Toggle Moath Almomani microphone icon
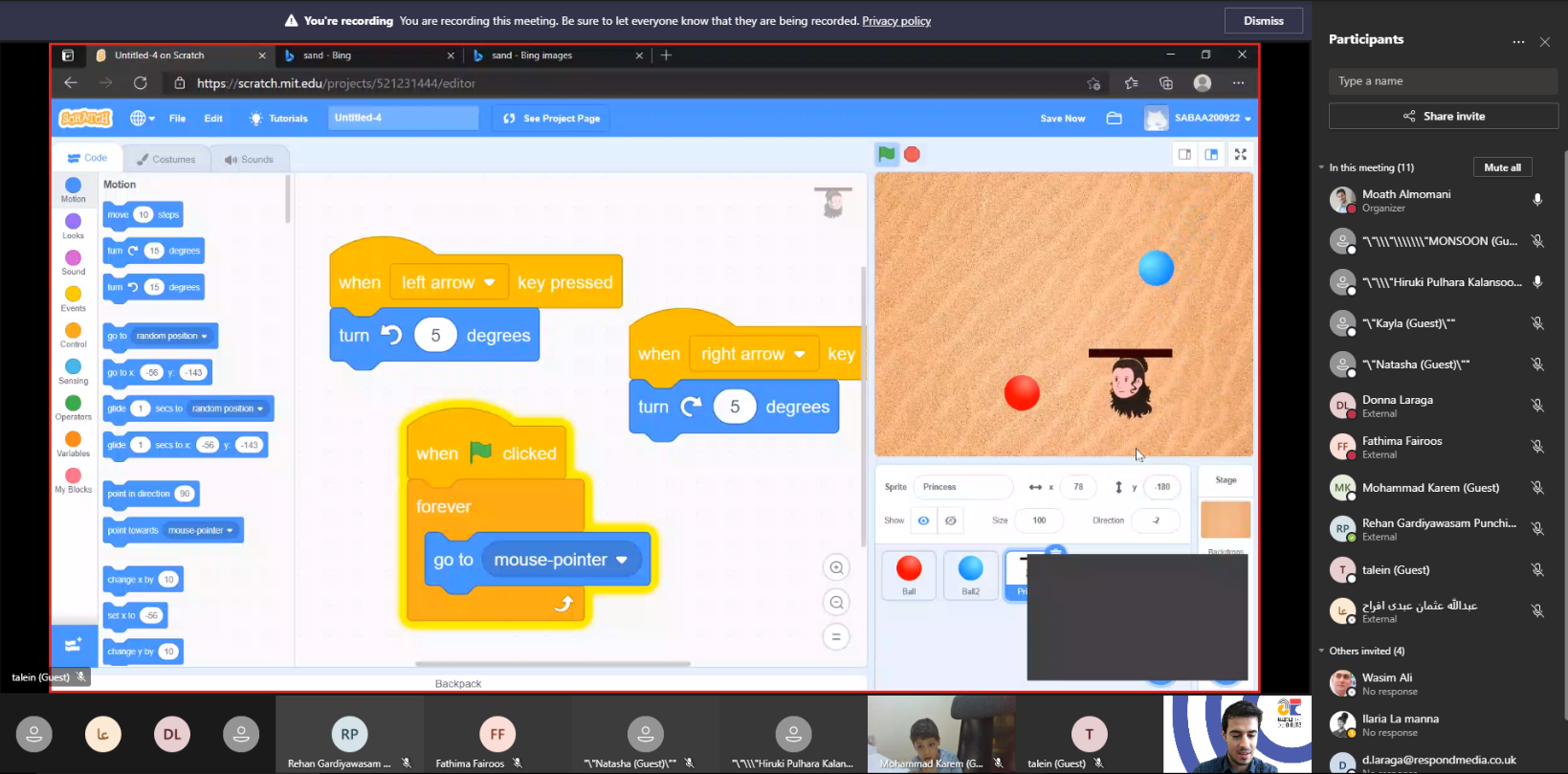 pyautogui.click(x=1537, y=200)
